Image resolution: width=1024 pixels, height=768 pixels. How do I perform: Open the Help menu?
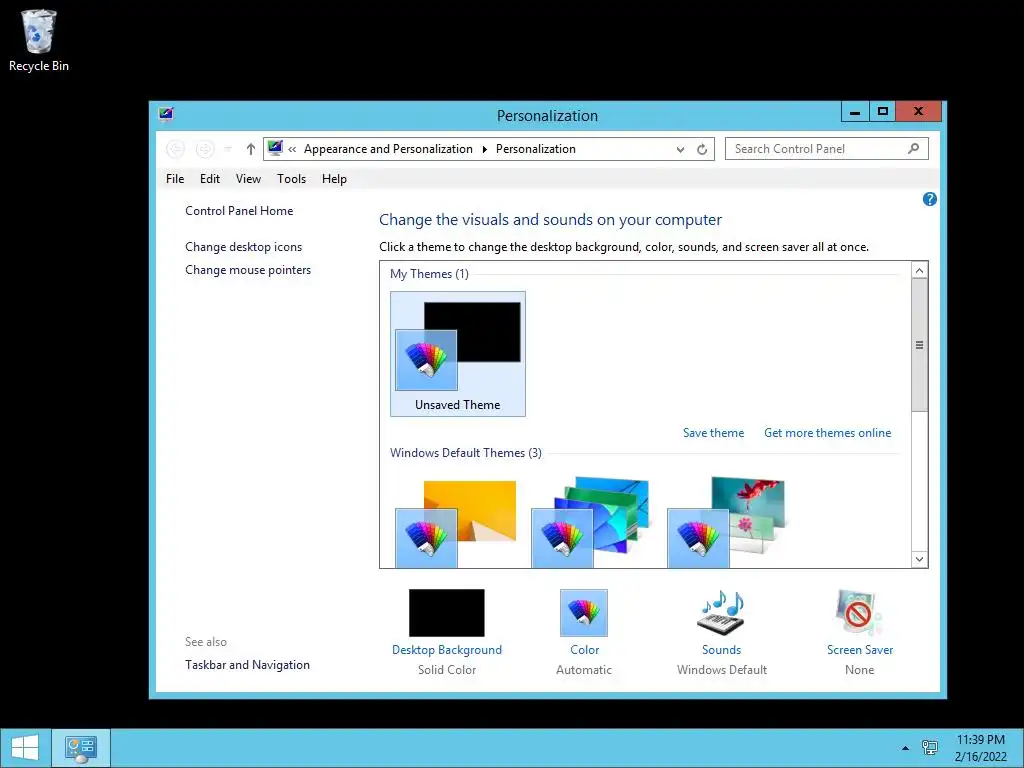click(x=334, y=179)
